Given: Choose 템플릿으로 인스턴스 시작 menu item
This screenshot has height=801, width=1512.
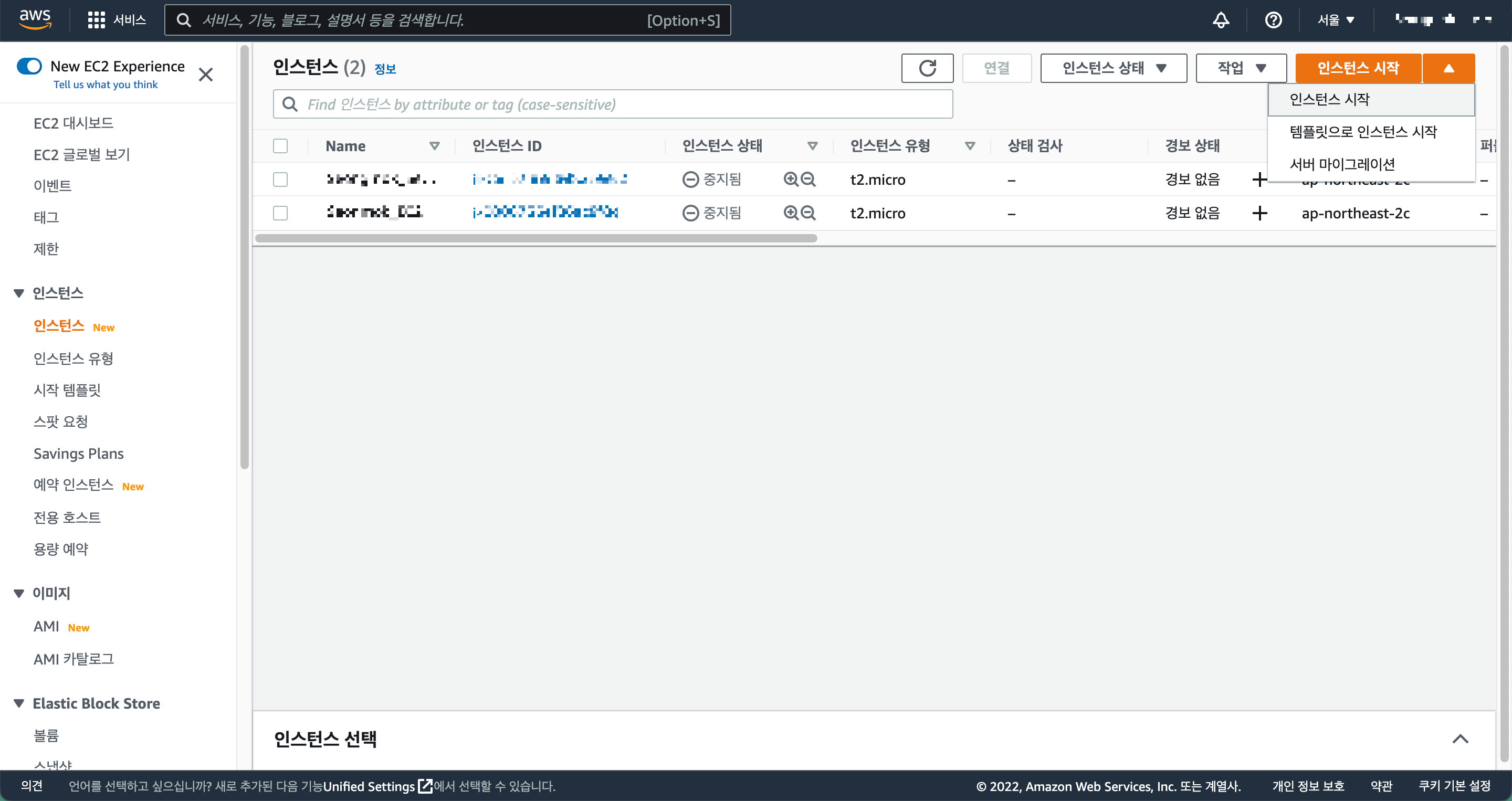Looking at the screenshot, I should 1362,131.
